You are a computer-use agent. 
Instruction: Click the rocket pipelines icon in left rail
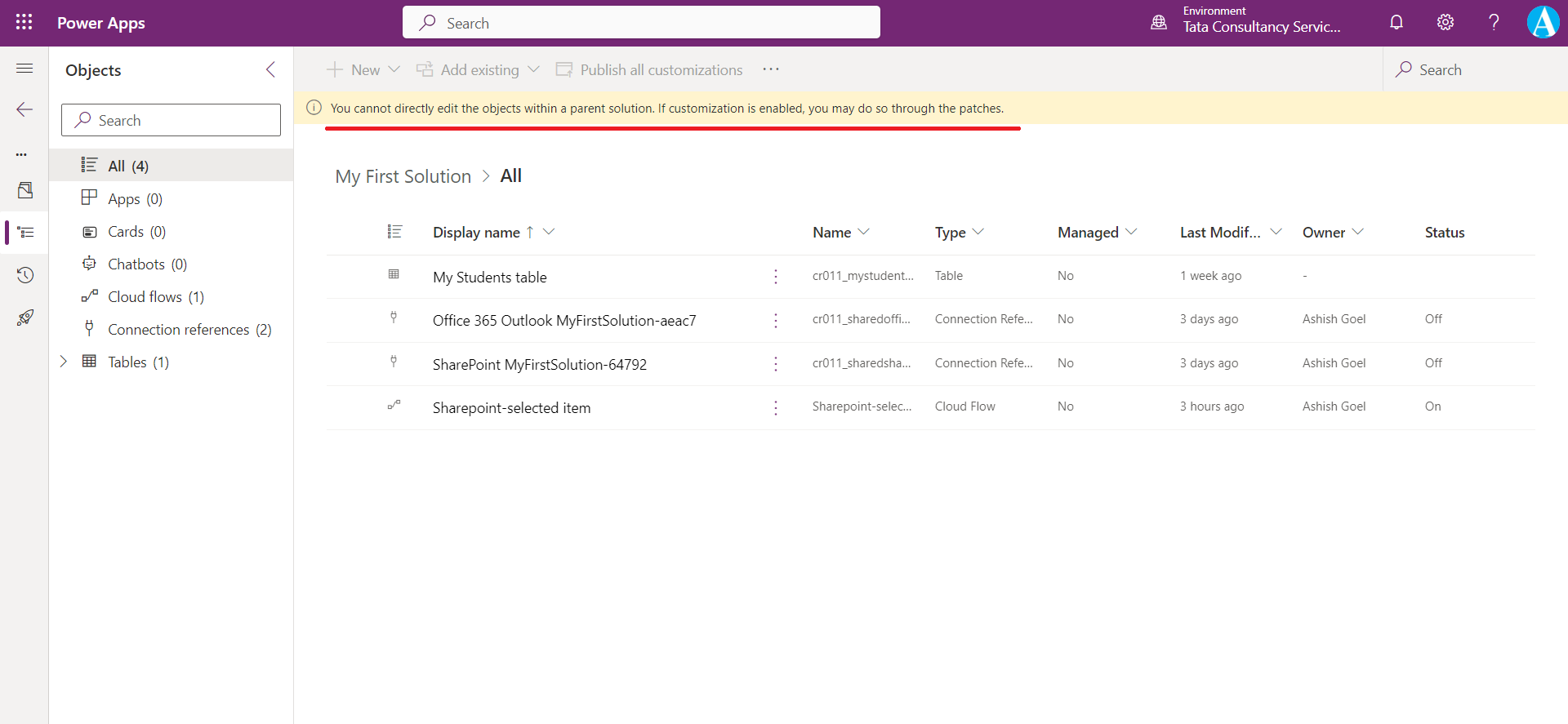24,318
